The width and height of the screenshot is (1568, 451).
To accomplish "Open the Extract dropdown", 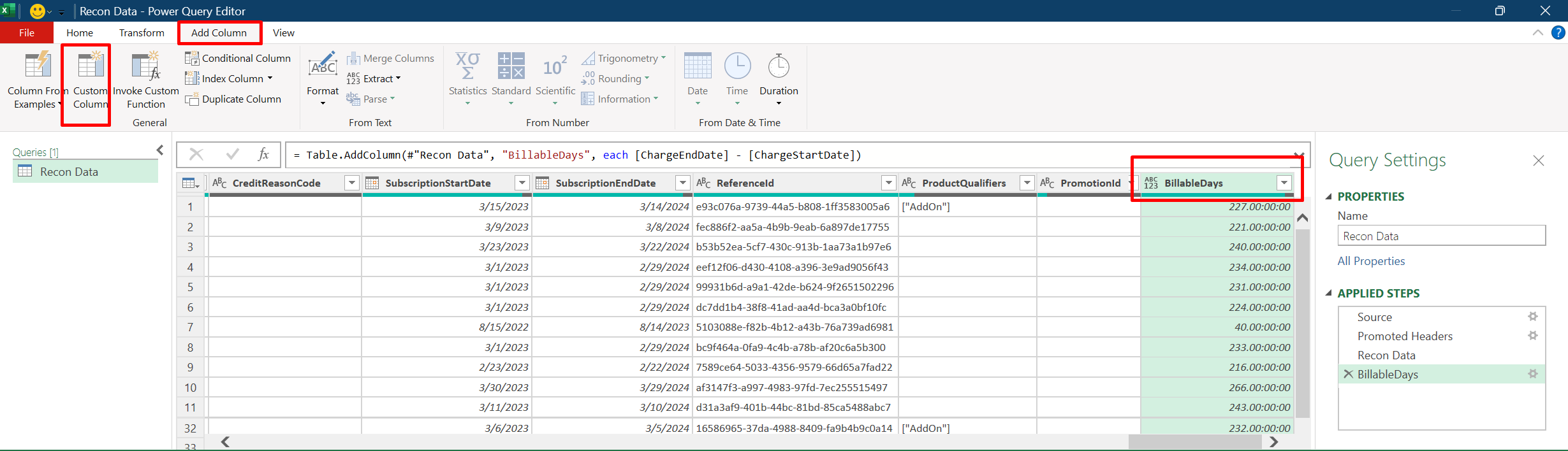I will tap(398, 78).
